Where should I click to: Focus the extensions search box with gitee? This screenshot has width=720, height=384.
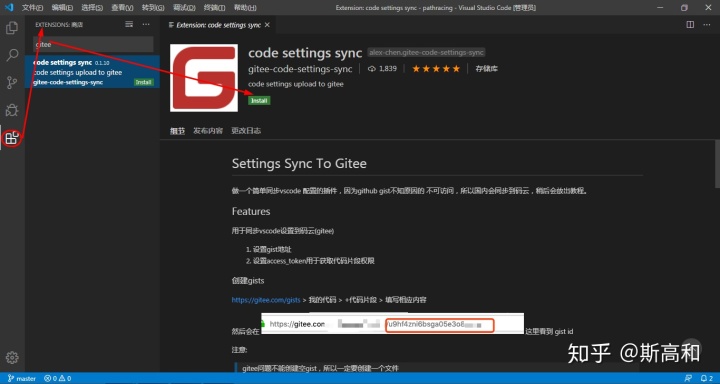[93, 45]
